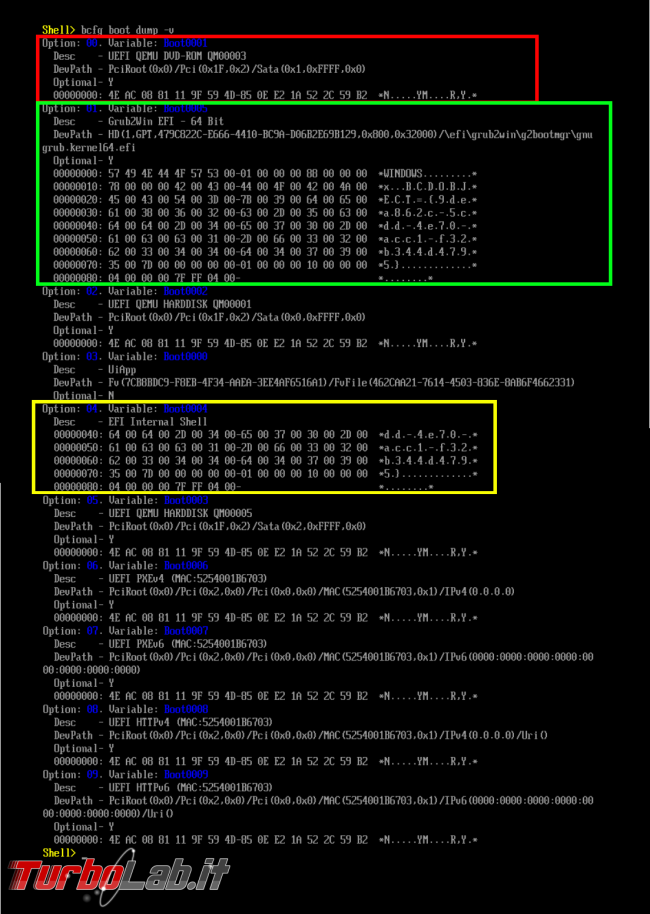Select the Boot0008 variable name
Image resolution: width=650 pixels, height=914 pixels.
click(185, 709)
